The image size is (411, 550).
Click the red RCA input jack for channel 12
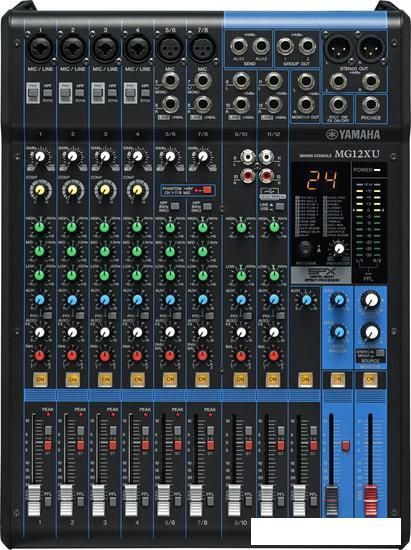pos(267,175)
